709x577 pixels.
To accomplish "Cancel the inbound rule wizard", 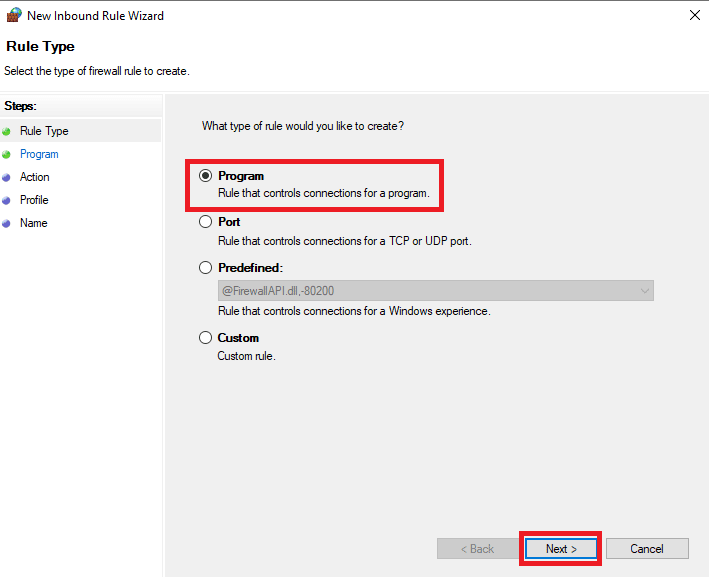I will click(x=647, y=549).
